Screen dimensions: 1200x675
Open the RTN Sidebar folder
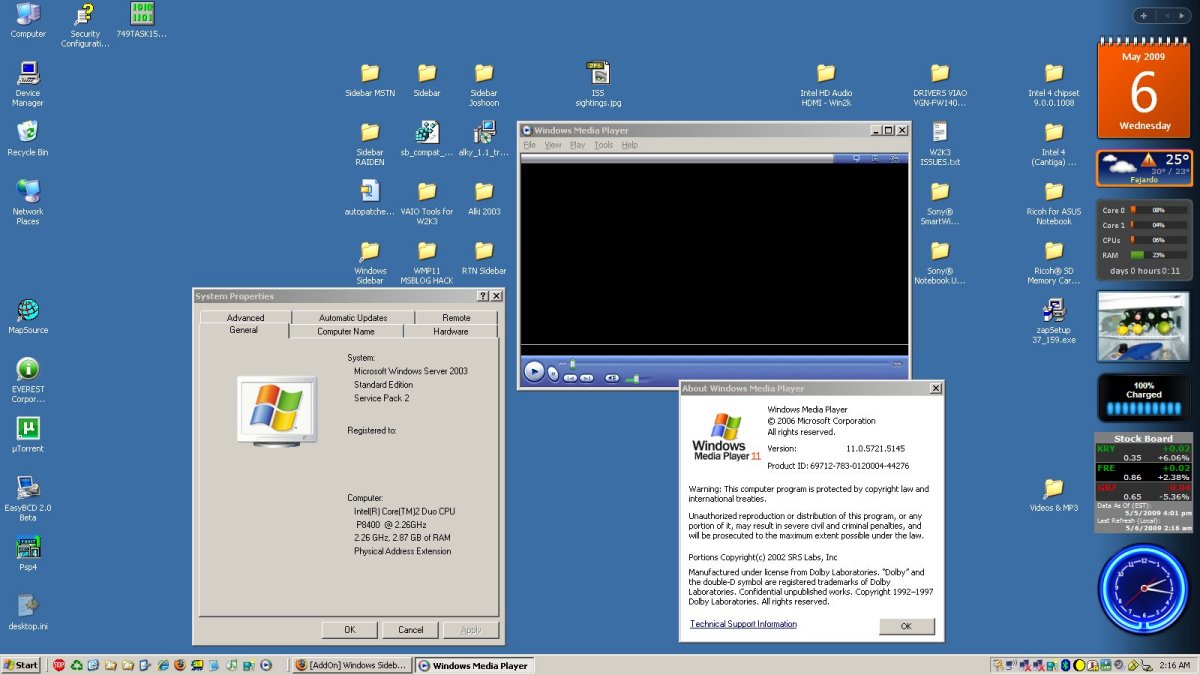pos(484,257)
